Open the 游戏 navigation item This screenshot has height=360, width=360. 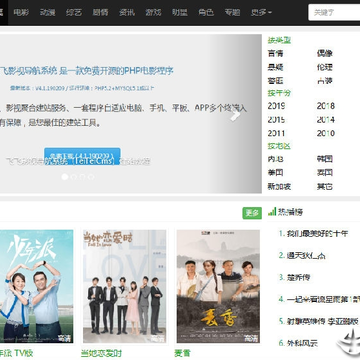[153, 13]
